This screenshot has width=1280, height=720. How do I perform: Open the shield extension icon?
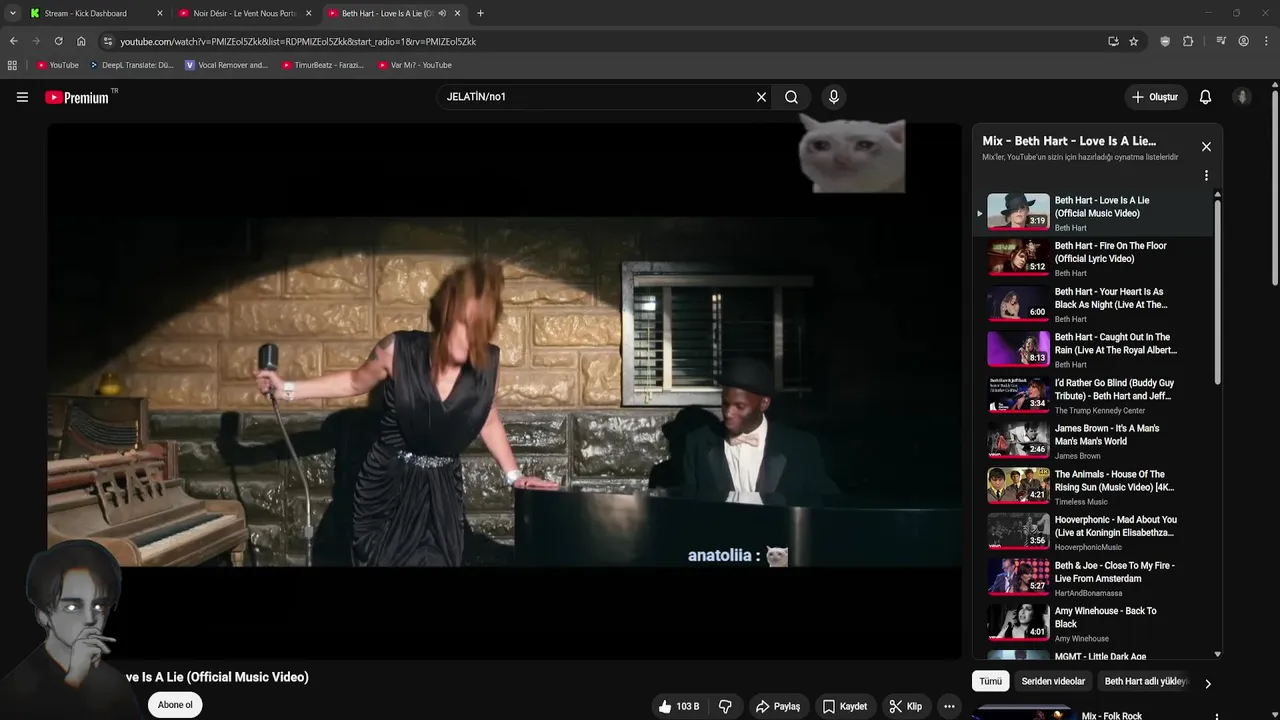[1165, 41]
